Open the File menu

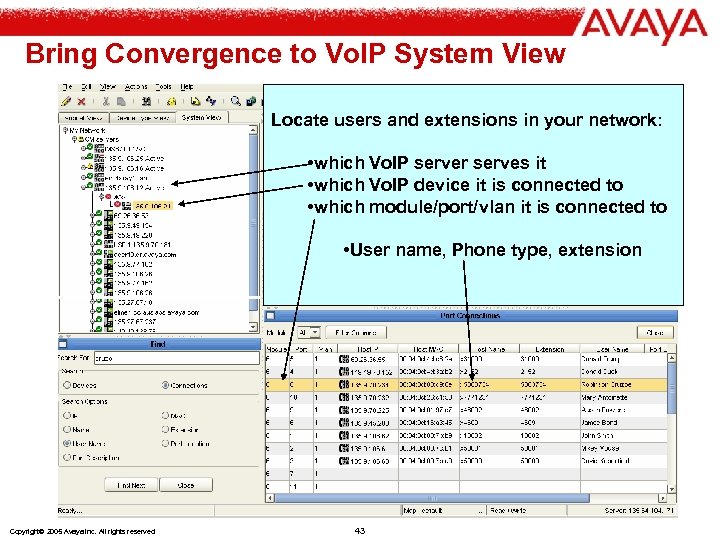click(68, 87)
